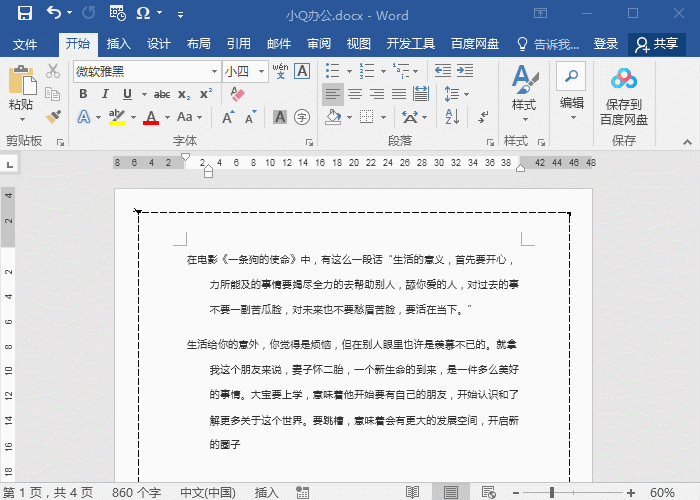
Task: Click the red font color swatch
Action: 151,118
